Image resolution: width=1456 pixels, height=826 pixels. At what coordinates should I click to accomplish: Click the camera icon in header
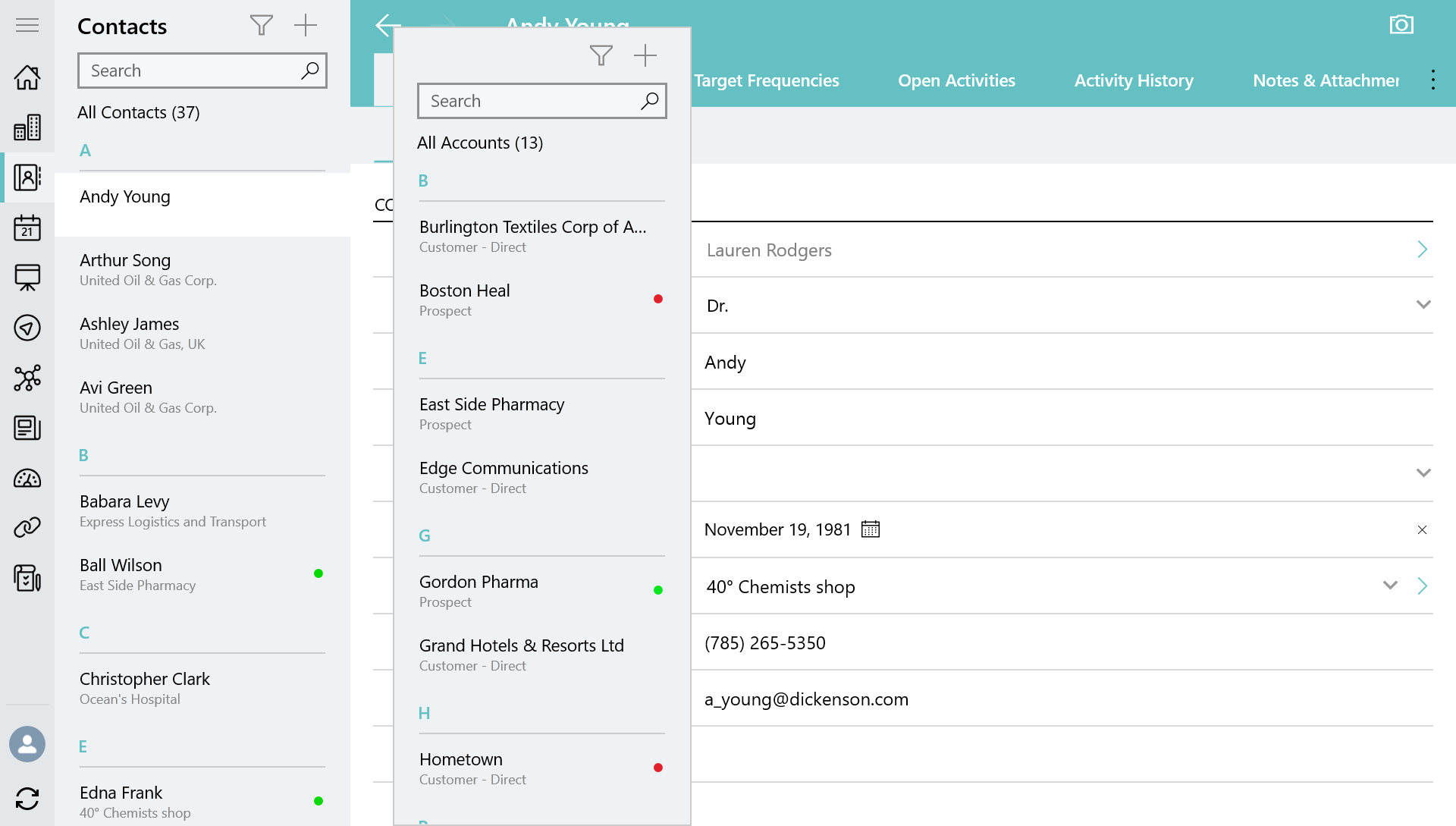(x=1401, y=25)
